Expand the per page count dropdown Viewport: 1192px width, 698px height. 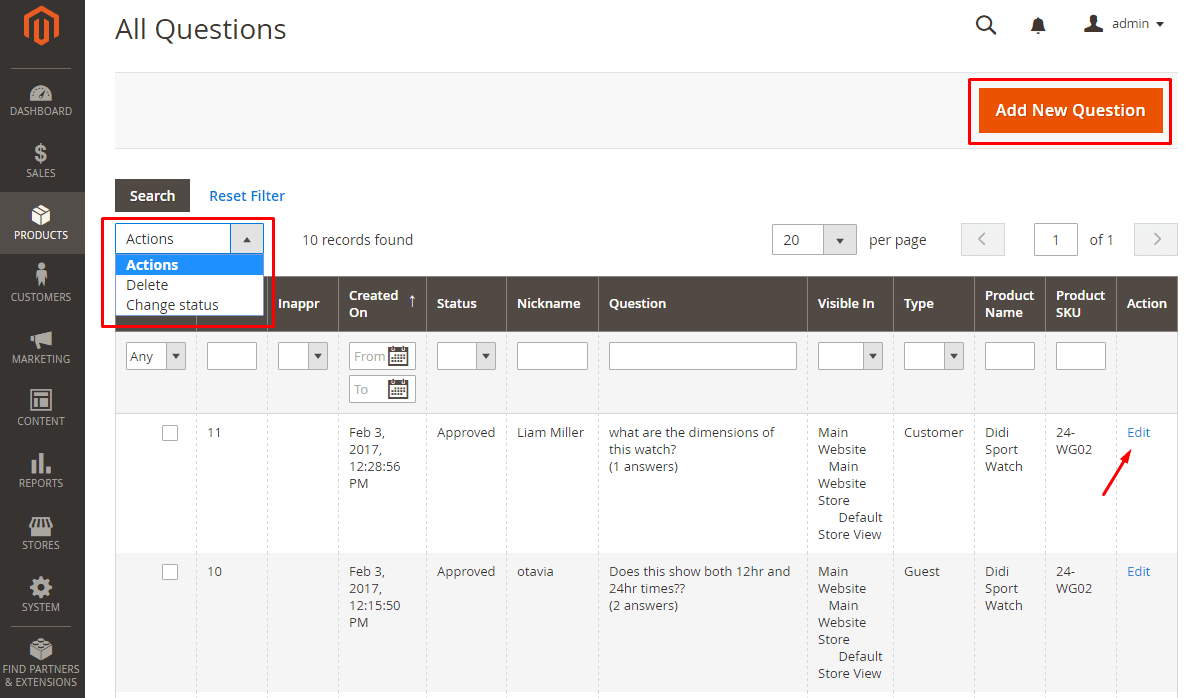(840, 240)
